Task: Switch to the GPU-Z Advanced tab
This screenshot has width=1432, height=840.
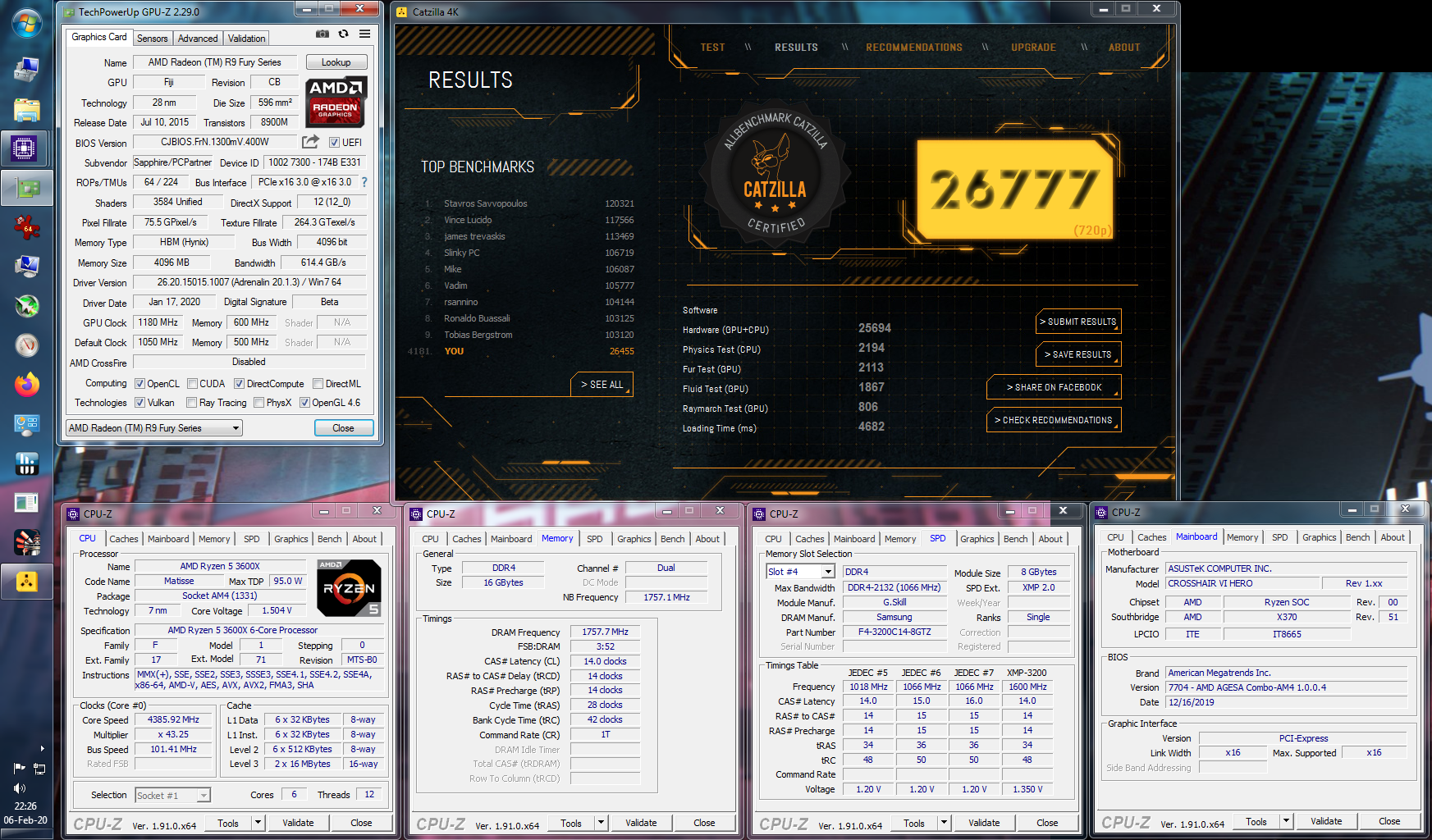Action: point(198,39)
